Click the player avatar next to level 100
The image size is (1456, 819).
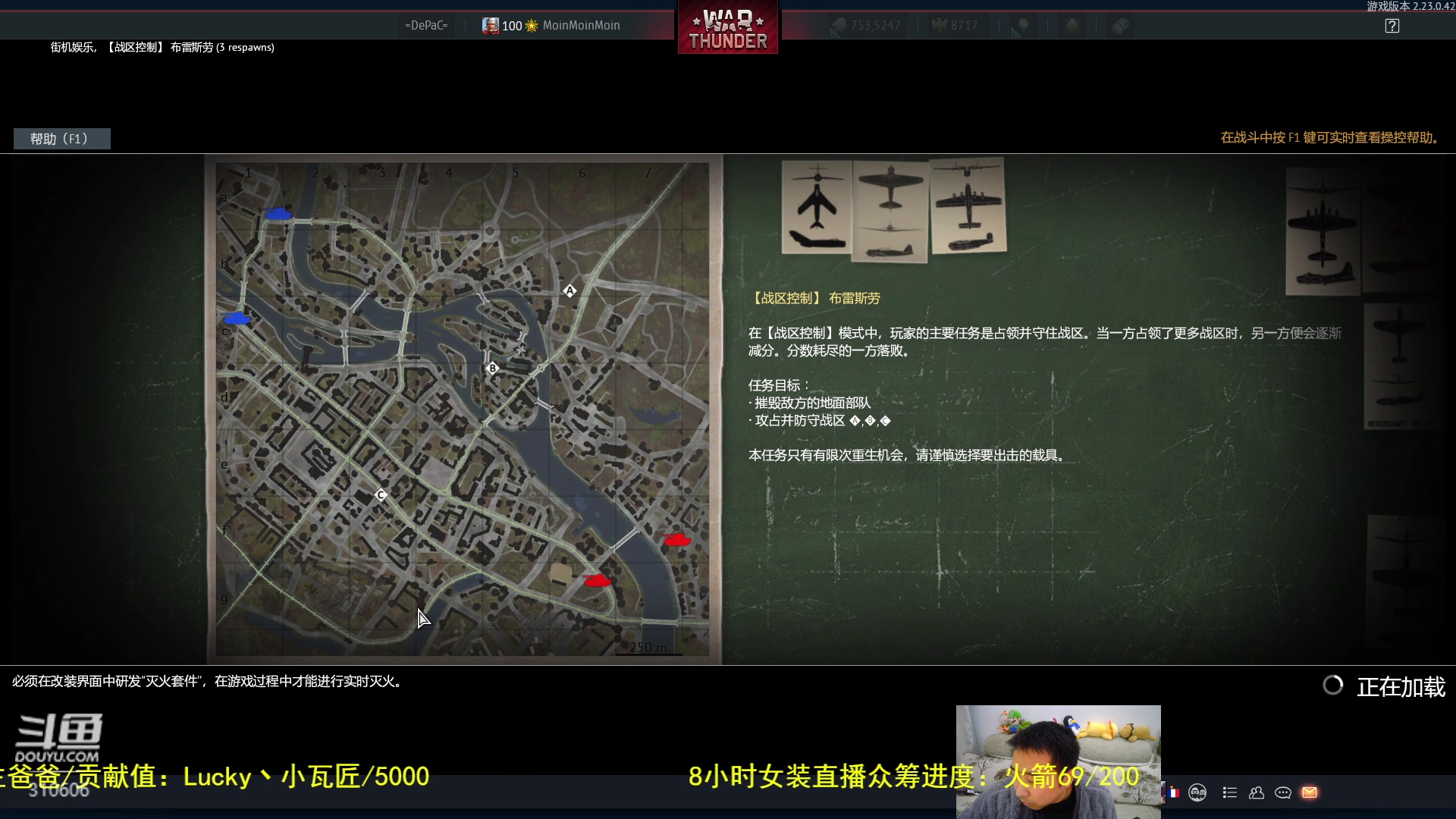[x=491, y=25]
